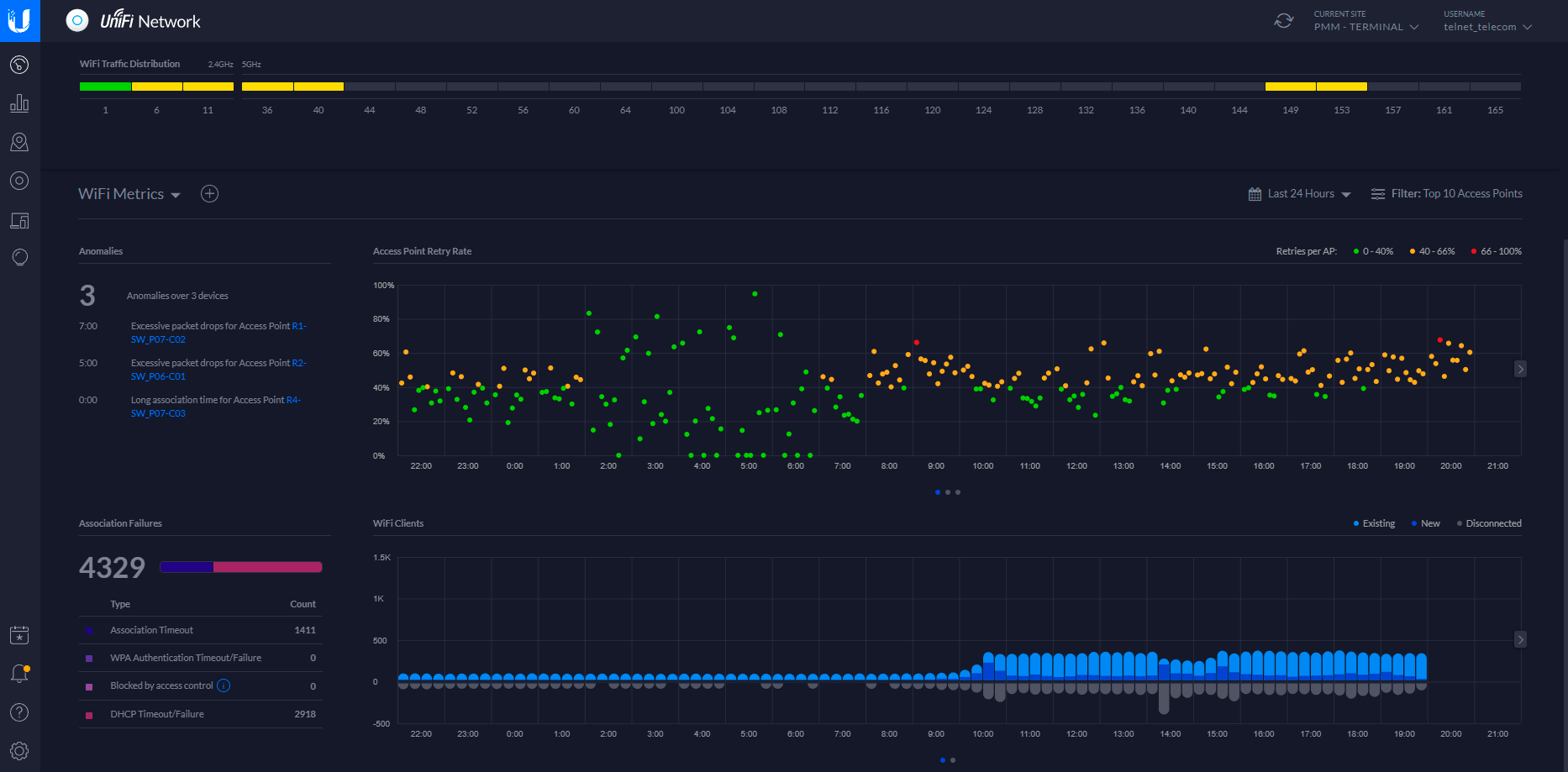Open Events via the calendar icon
Viewport: 1568px width, 772px height.
pyautogui.click(x=19, y=634)
